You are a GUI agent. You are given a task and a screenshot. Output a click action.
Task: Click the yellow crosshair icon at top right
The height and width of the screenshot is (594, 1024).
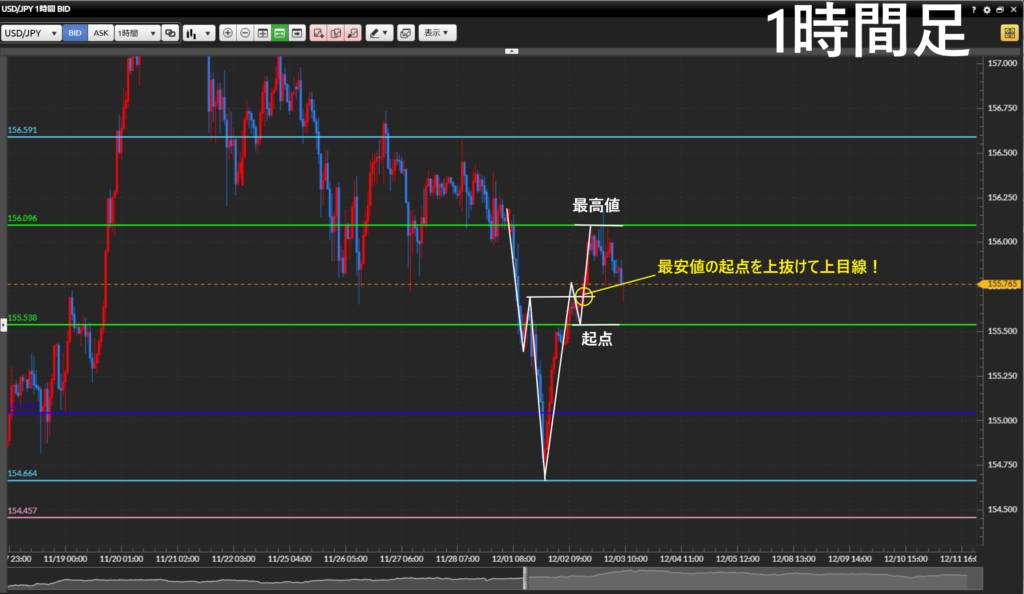1009,33
